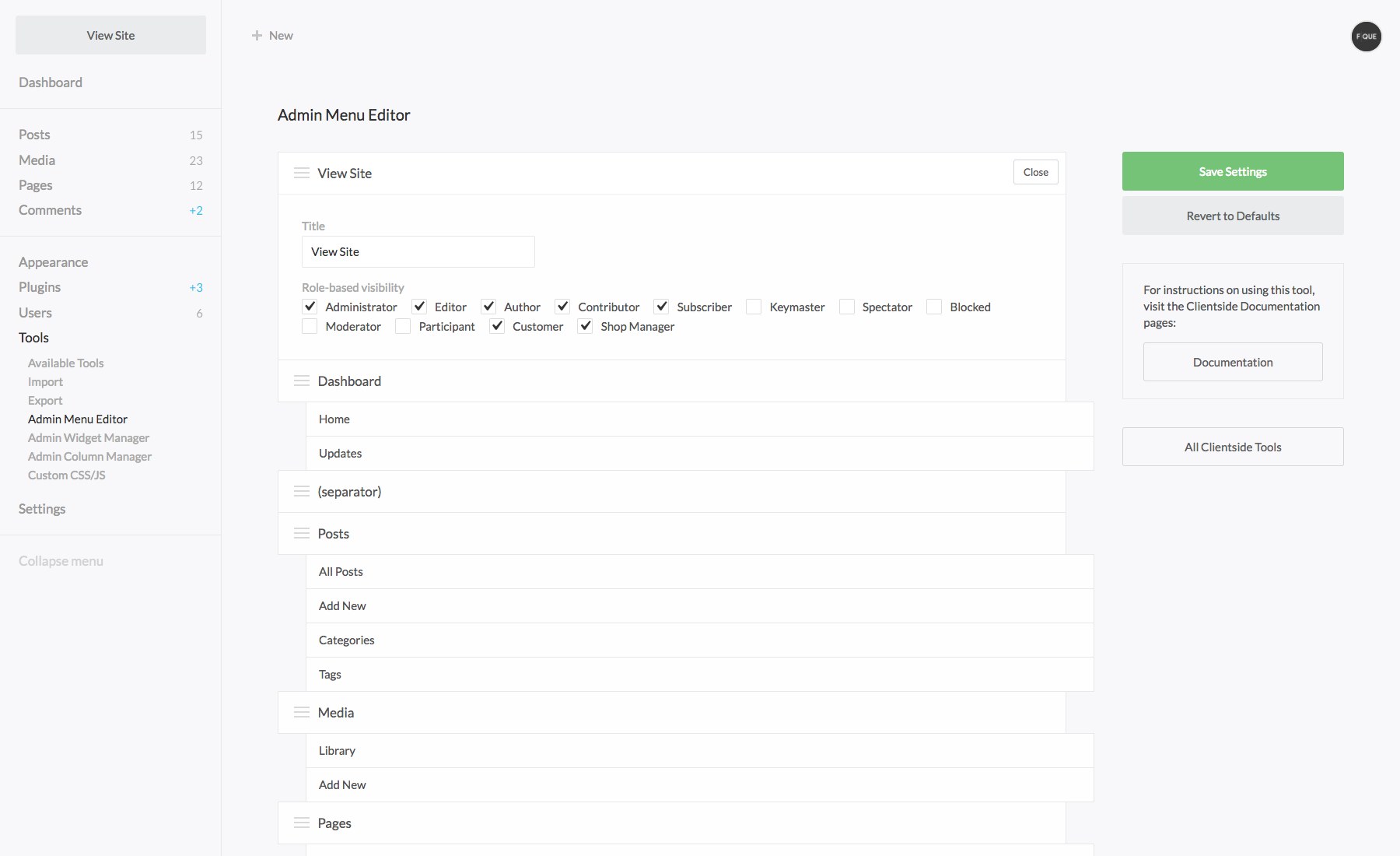Toggle the Contributor role checkbox
1400x856 pixels.
pos(562,307)
